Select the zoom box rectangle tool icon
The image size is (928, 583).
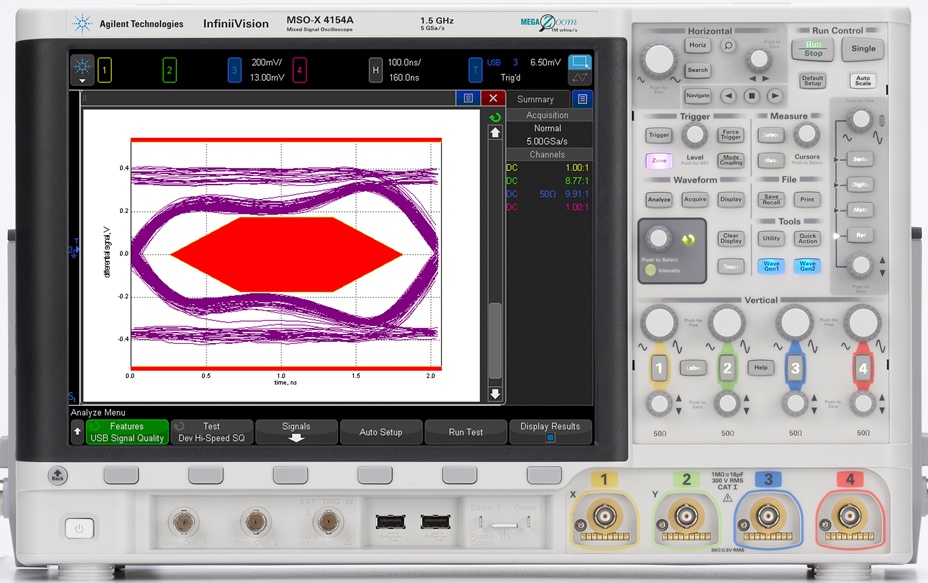[579, 62]
